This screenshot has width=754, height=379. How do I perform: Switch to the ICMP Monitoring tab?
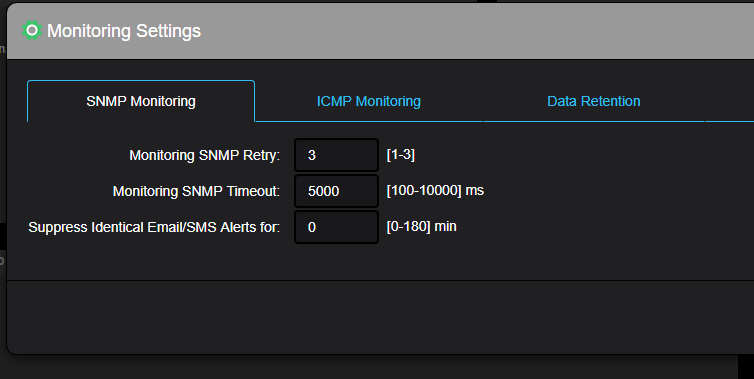click(x=368, y=101)
